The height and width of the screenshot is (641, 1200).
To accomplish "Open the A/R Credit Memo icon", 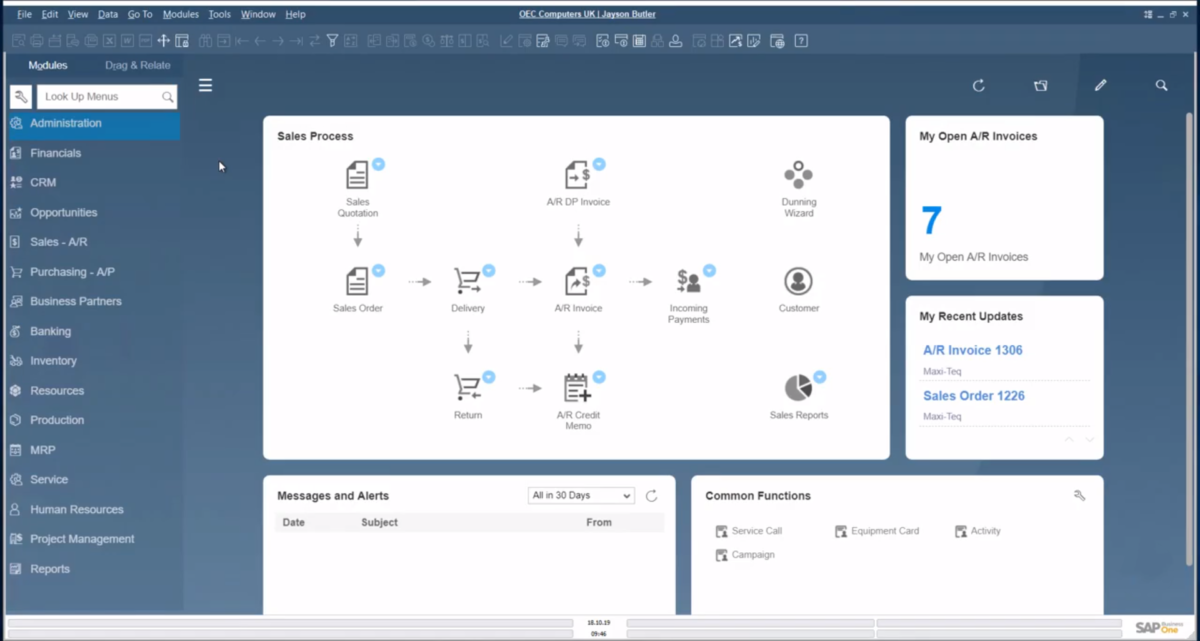I will point(577,387).
